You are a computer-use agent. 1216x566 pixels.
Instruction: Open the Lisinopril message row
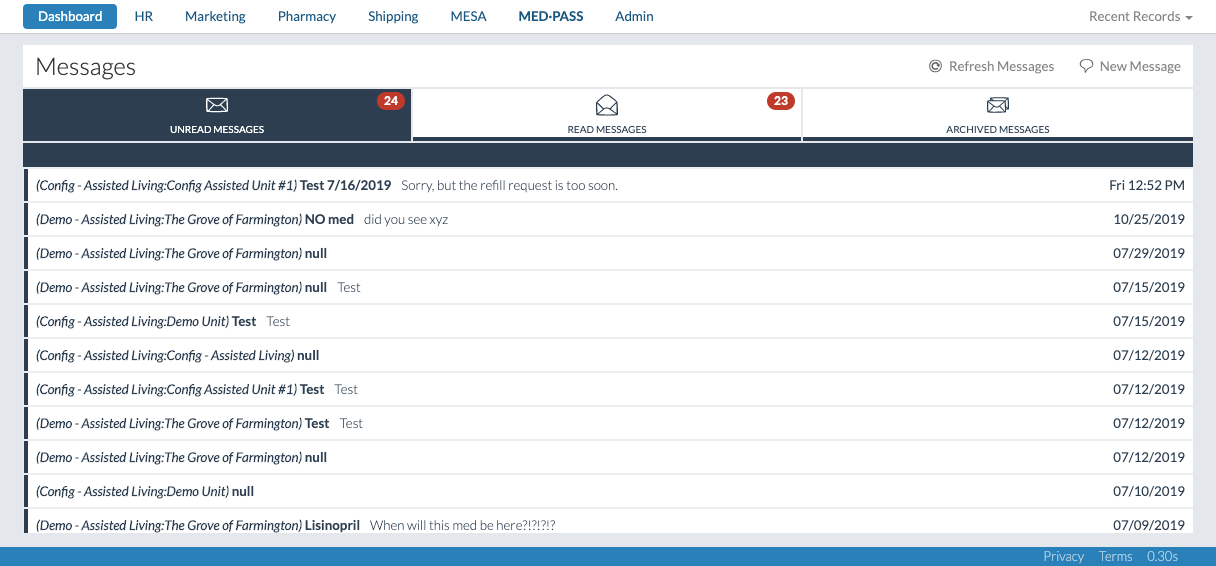(x=400, y=525)
